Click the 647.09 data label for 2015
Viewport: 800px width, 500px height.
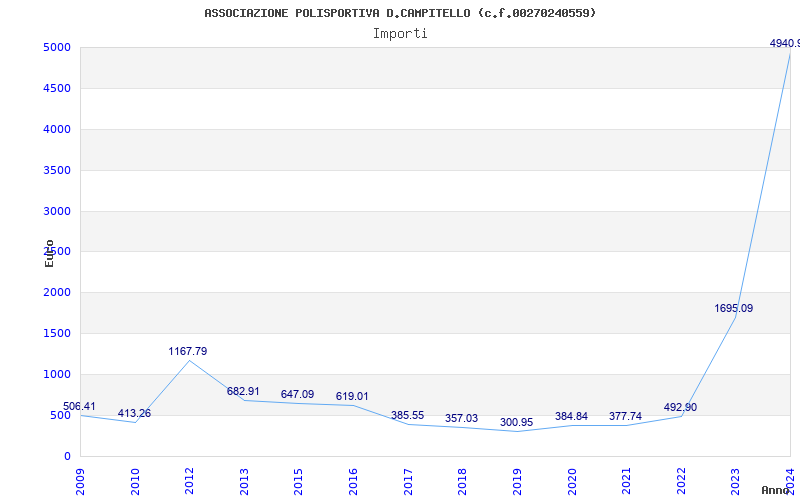click(x=297, y=394)
